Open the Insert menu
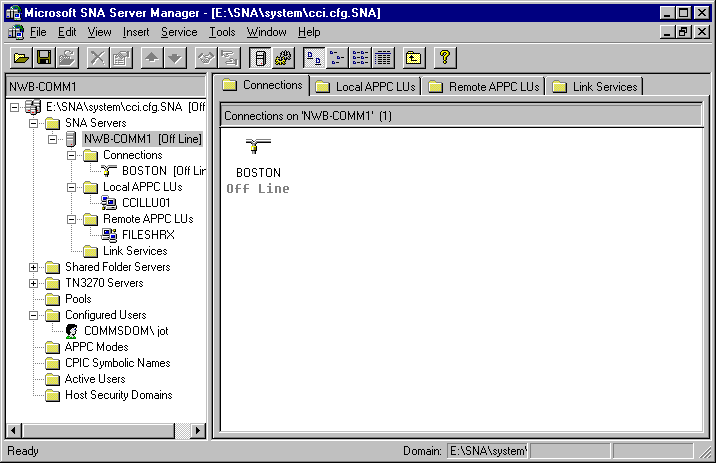716x463 pixels. (x=136, y=32)
